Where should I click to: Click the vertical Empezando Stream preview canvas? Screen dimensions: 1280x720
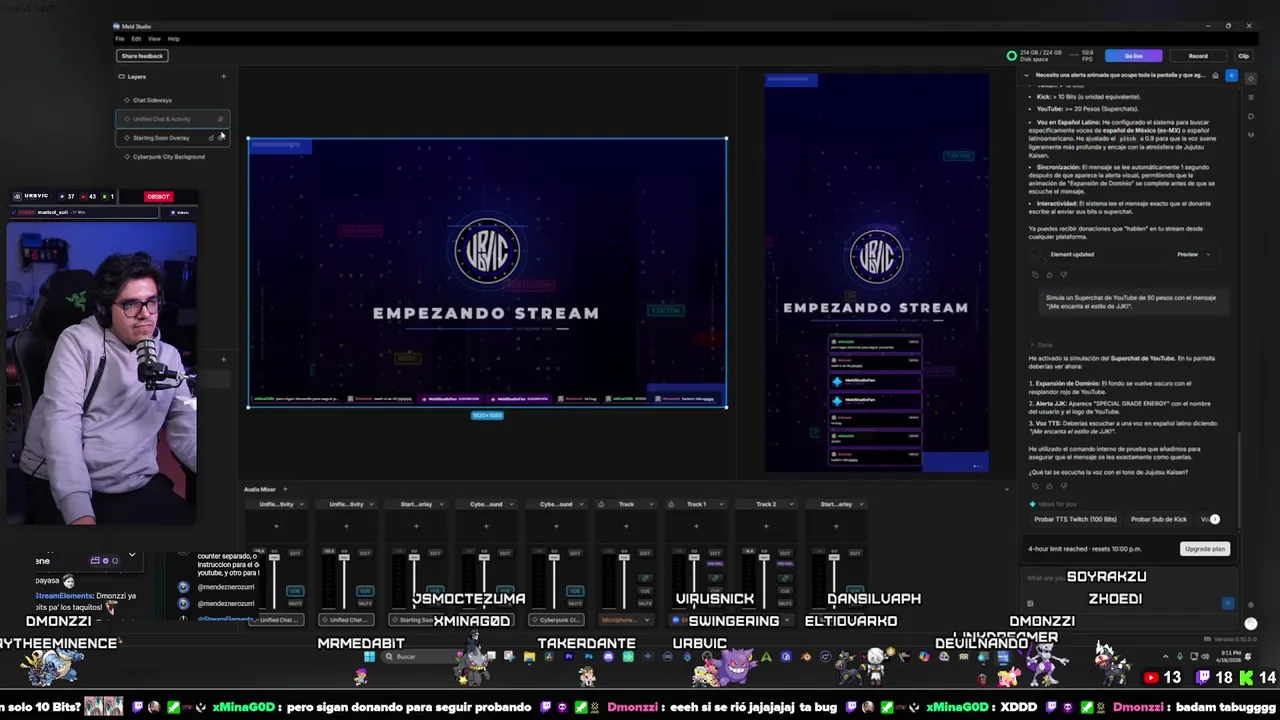pyautogui.click(x=877, y=272)
